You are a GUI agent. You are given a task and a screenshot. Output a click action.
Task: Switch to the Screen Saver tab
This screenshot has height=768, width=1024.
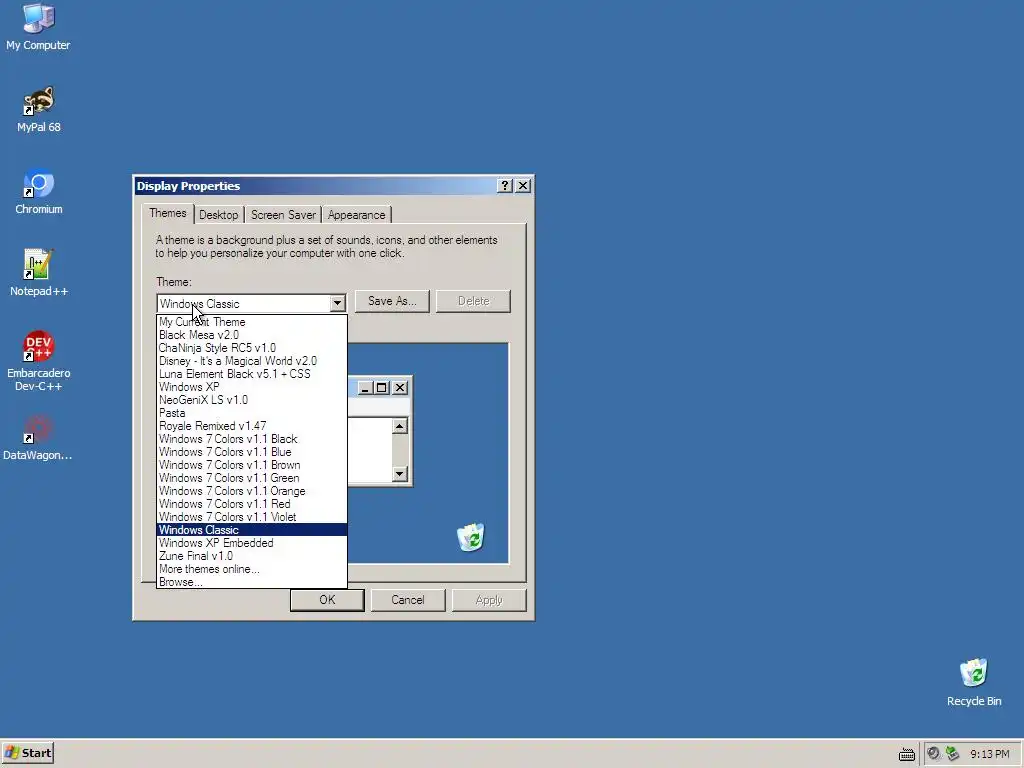(x=283, y=215)
